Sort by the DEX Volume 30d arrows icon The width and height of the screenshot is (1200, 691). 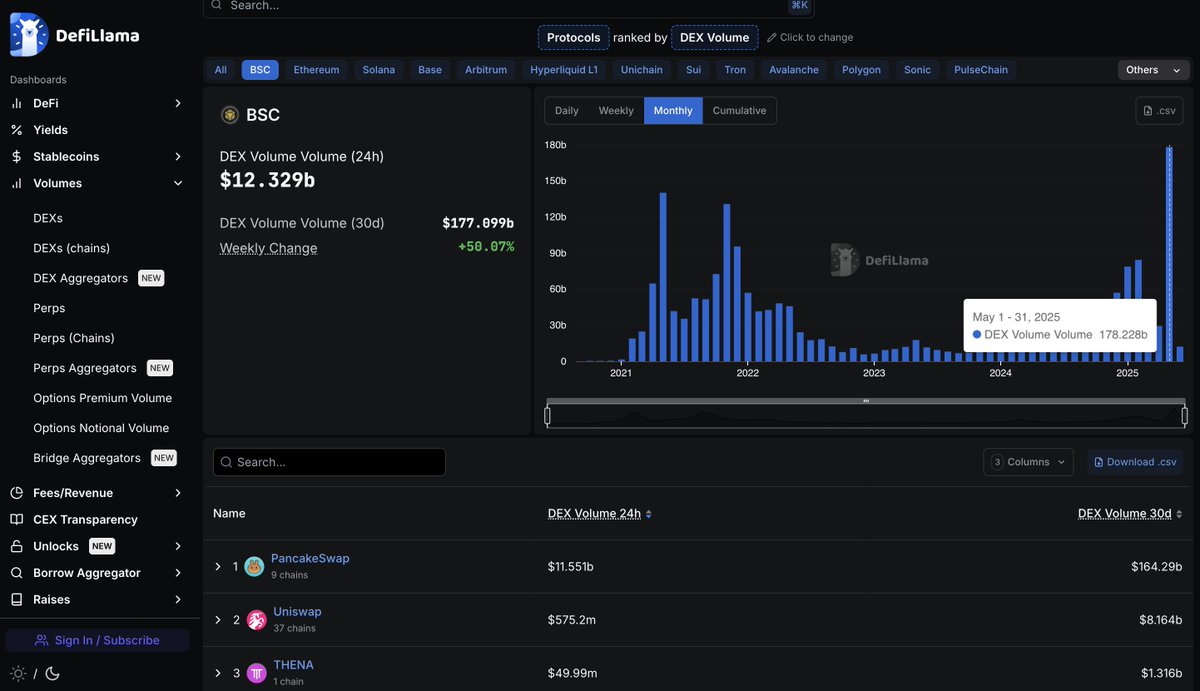pos(1179,514)
